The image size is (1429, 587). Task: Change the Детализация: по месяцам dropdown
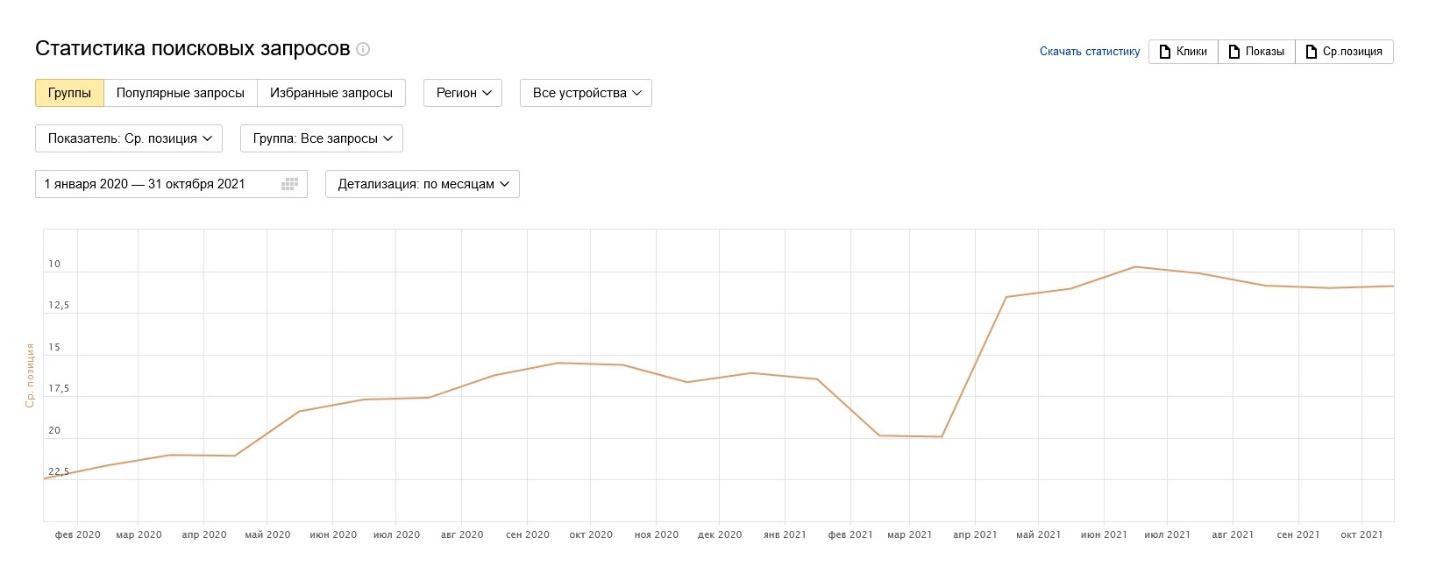pyautogui.click(x=422, y=184)
